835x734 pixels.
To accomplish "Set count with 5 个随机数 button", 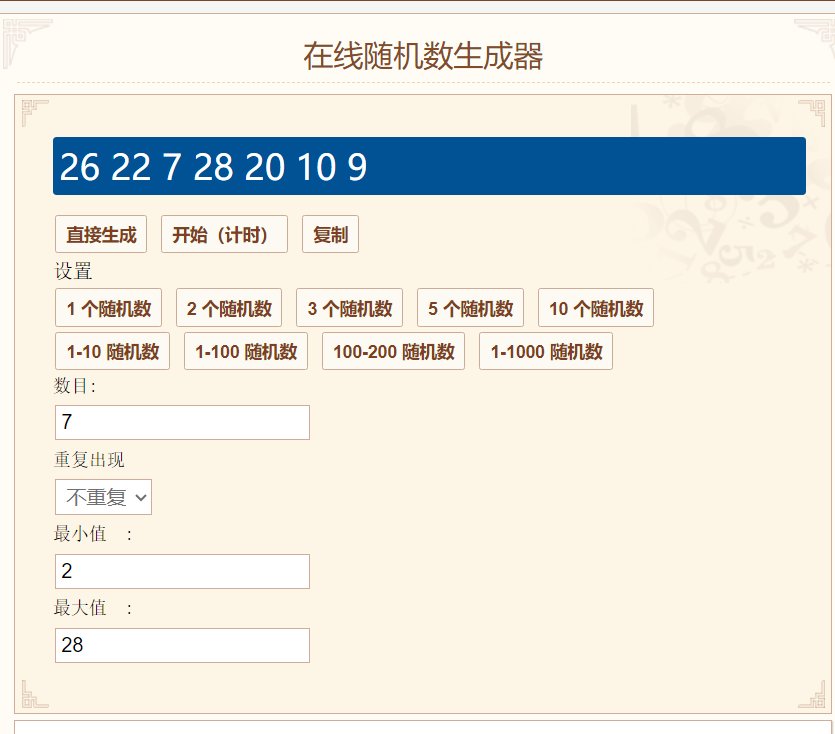I will click(x=470, y=308).
